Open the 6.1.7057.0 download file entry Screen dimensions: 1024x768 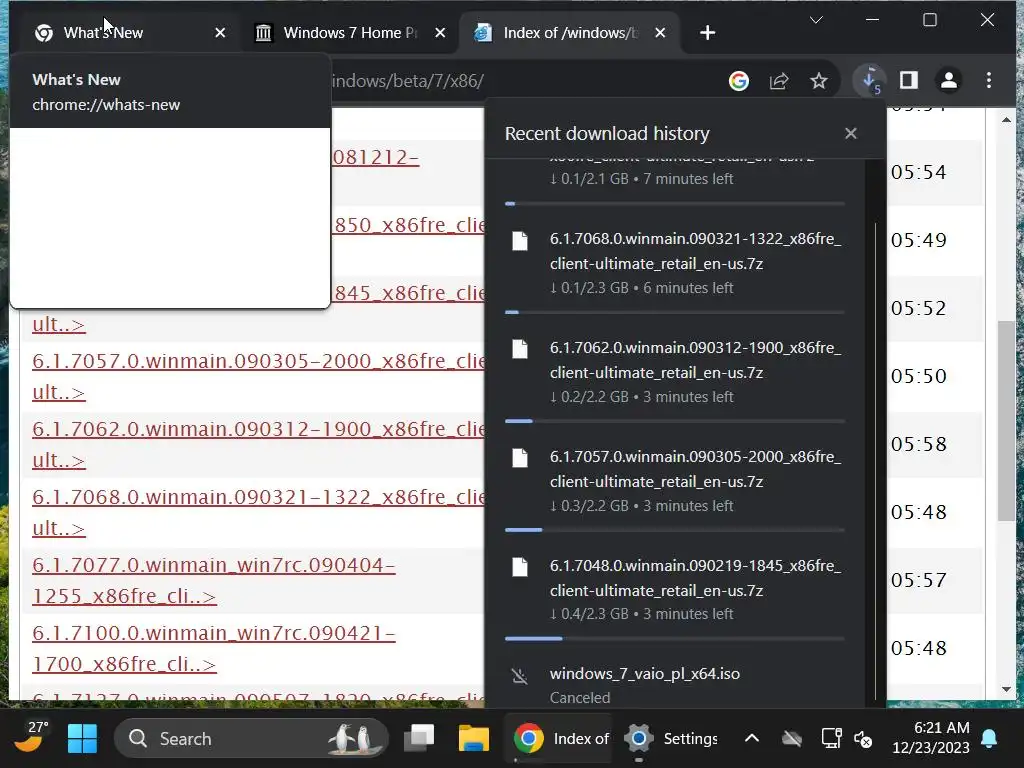pyautogui.click(x=675, y=481)
